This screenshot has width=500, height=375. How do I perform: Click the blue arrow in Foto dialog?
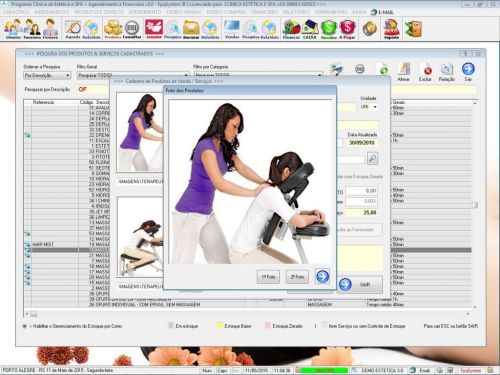pos(322,276)
